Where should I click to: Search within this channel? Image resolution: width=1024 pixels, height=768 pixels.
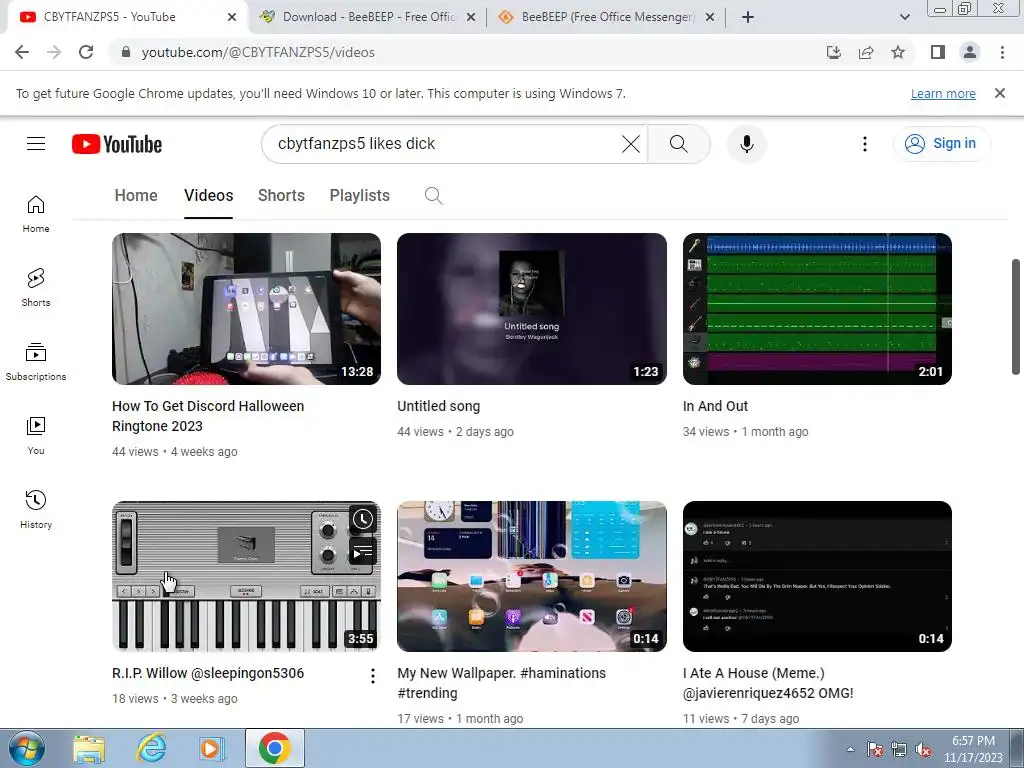433,195
